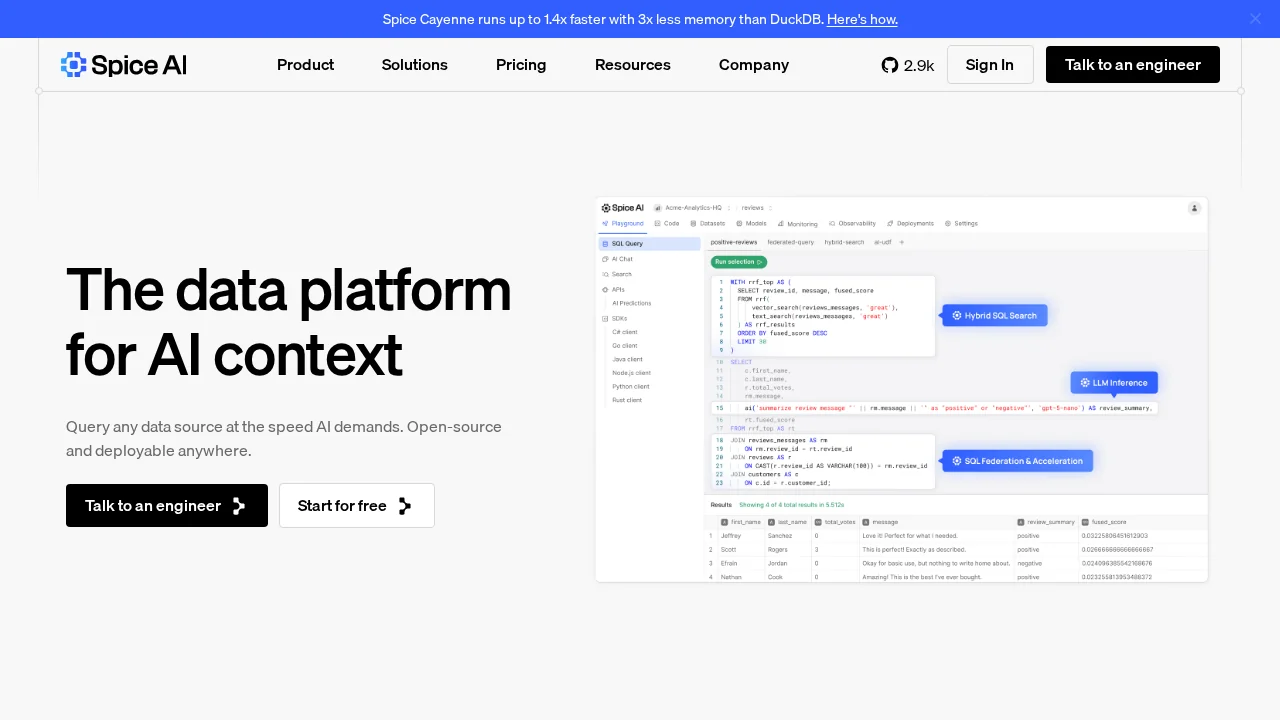Switch to the hybrid-search tab
Screen dimensions: 1280x720
tap(845, 242)
